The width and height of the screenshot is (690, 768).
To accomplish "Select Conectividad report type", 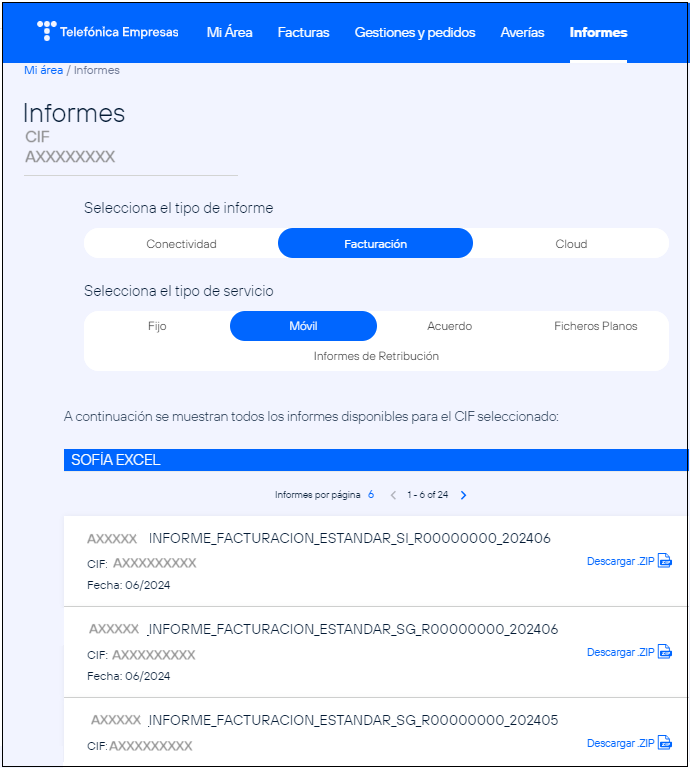I will click(181, 244).
